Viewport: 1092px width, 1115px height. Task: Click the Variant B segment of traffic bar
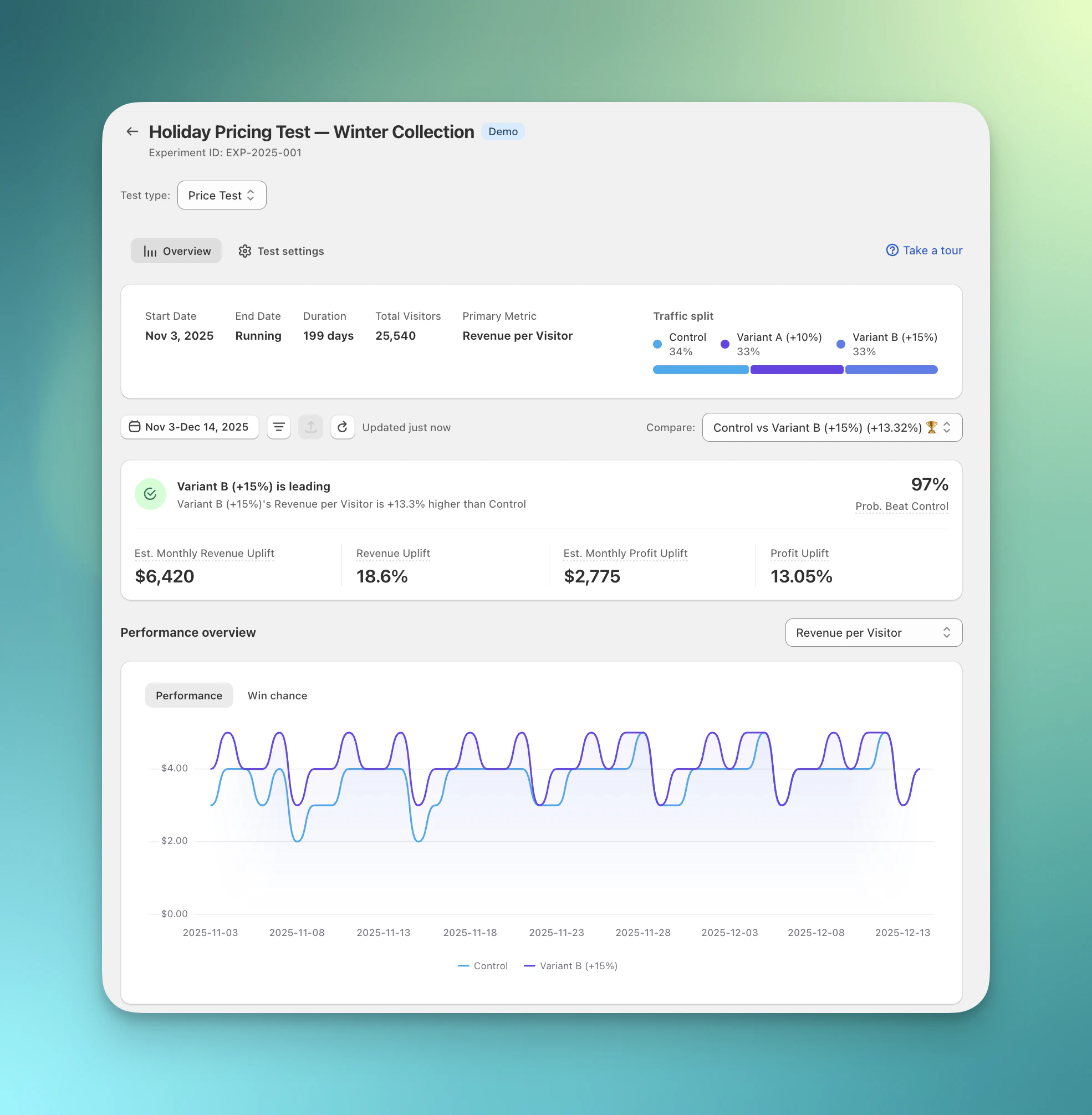coord(891,370)
